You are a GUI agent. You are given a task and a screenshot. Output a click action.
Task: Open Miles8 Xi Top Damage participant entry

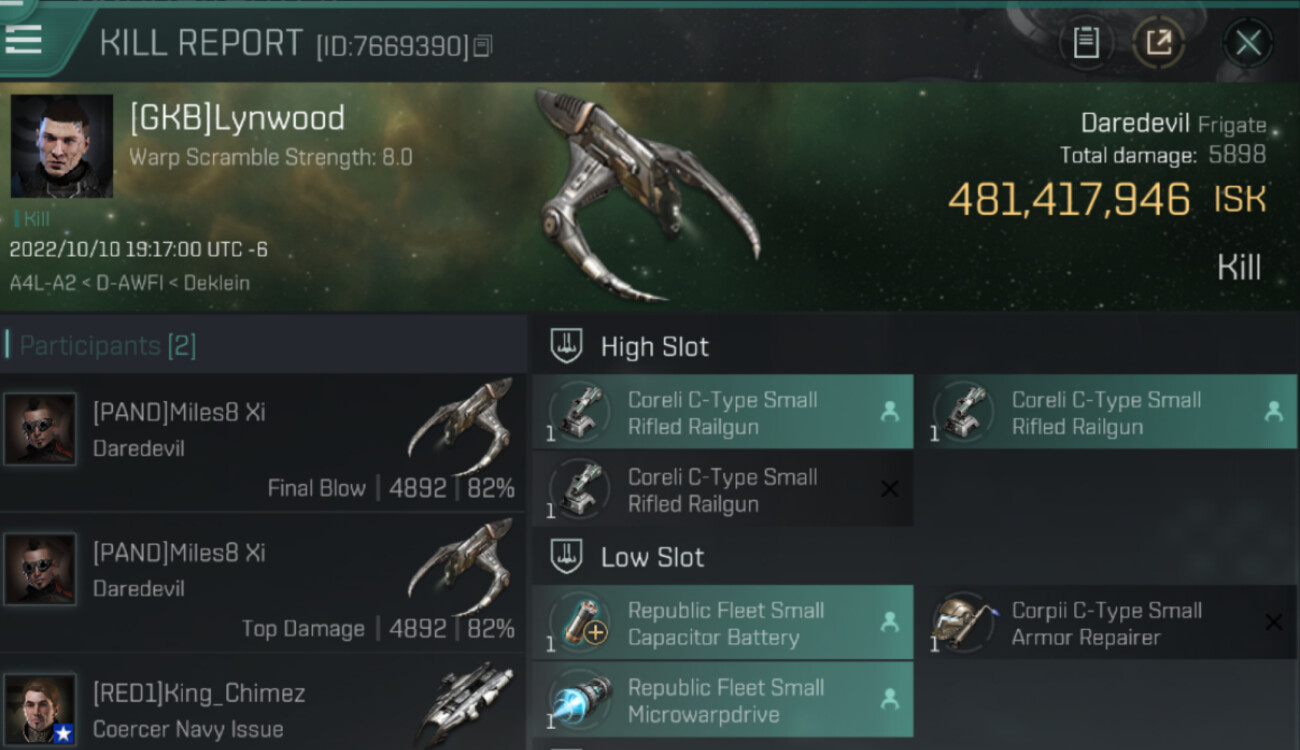point(262,583)
